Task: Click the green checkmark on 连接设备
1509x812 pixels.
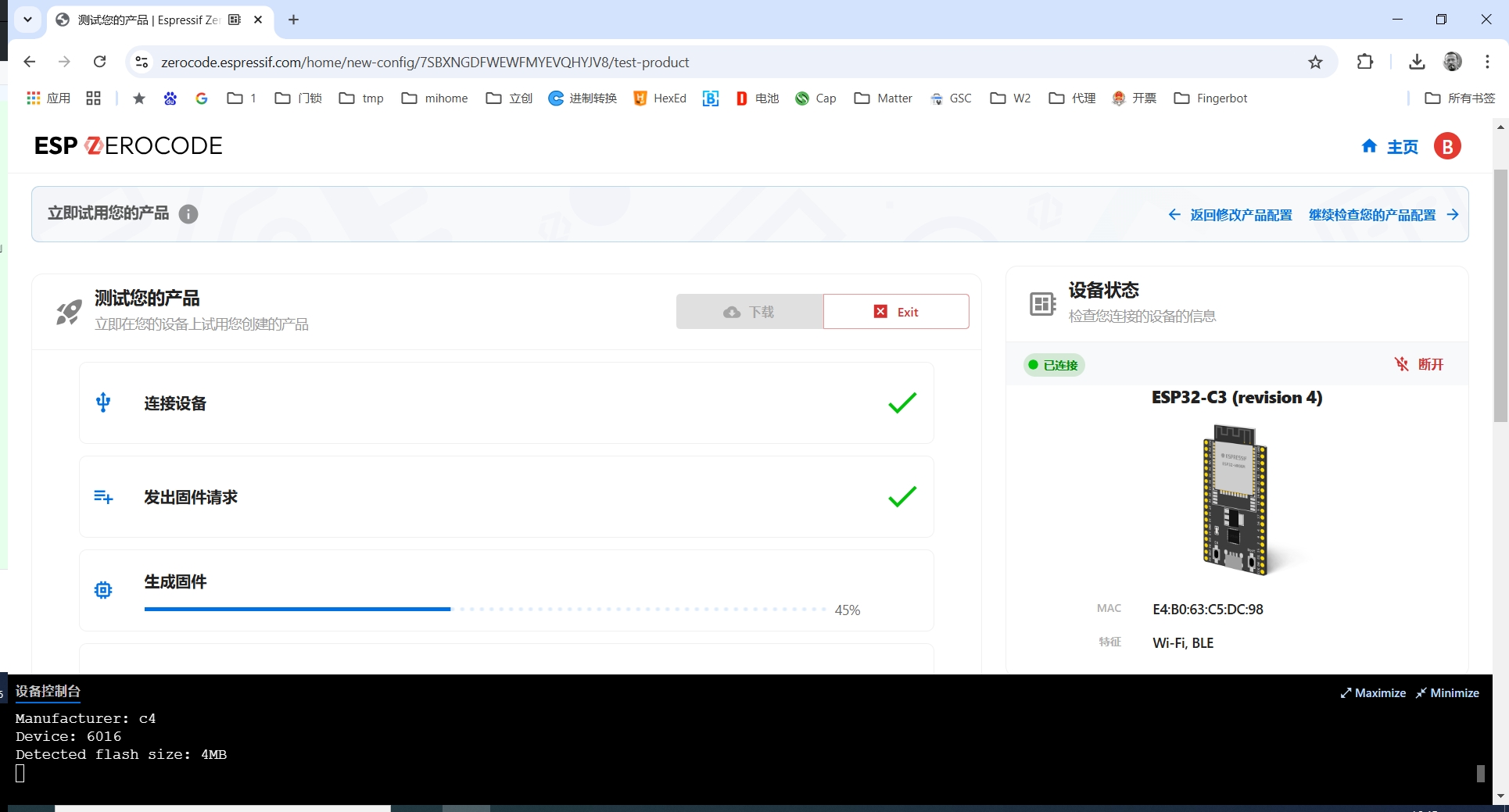Action: pos(902,402)
